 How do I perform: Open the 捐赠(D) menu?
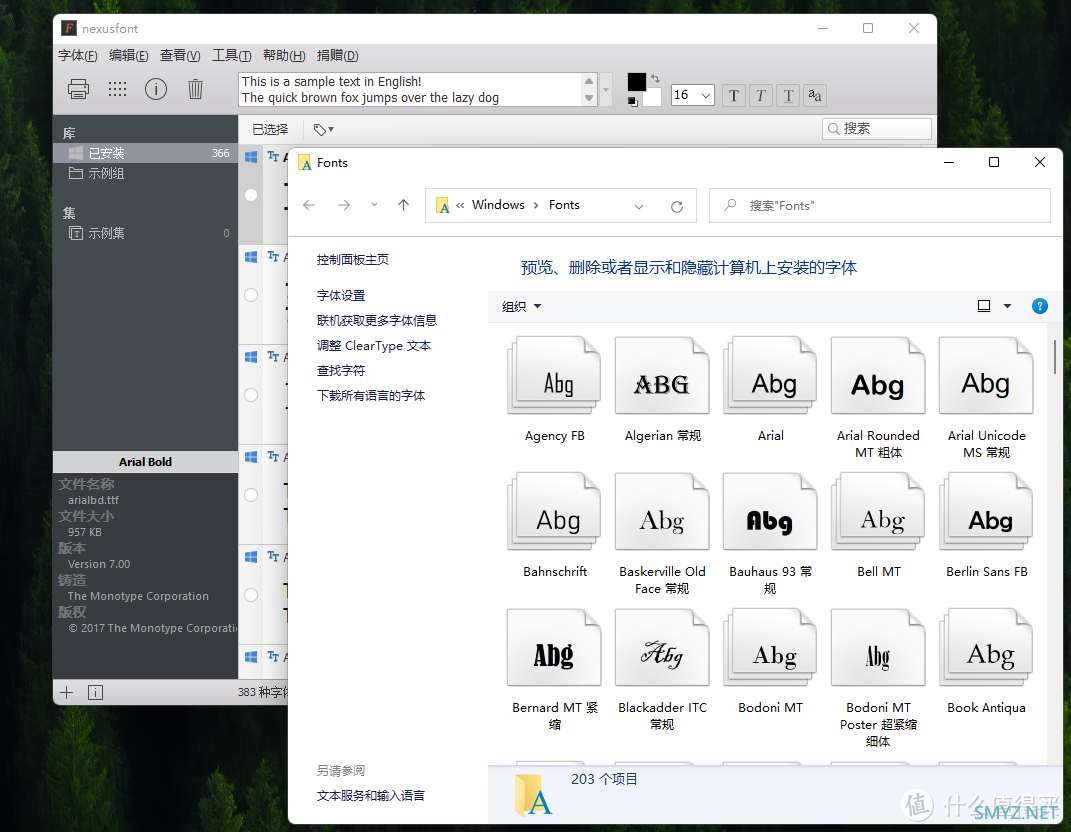click(x=337, y=55)
